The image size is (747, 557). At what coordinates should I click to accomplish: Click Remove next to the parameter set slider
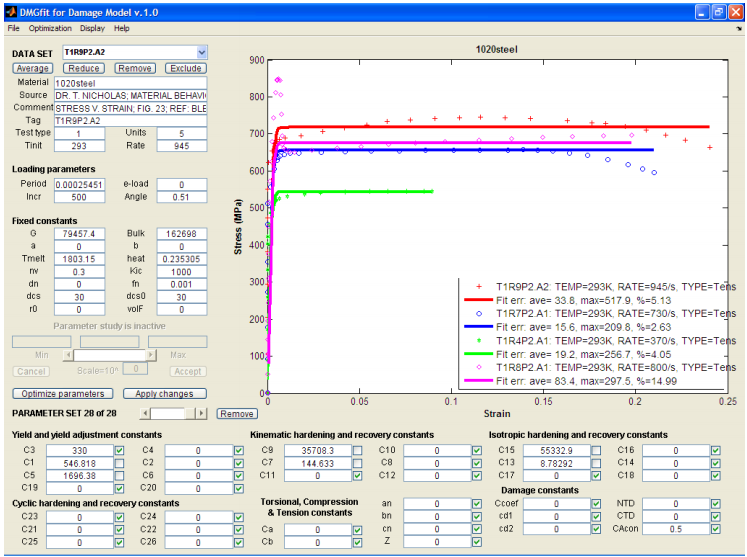tap(237, 413)
